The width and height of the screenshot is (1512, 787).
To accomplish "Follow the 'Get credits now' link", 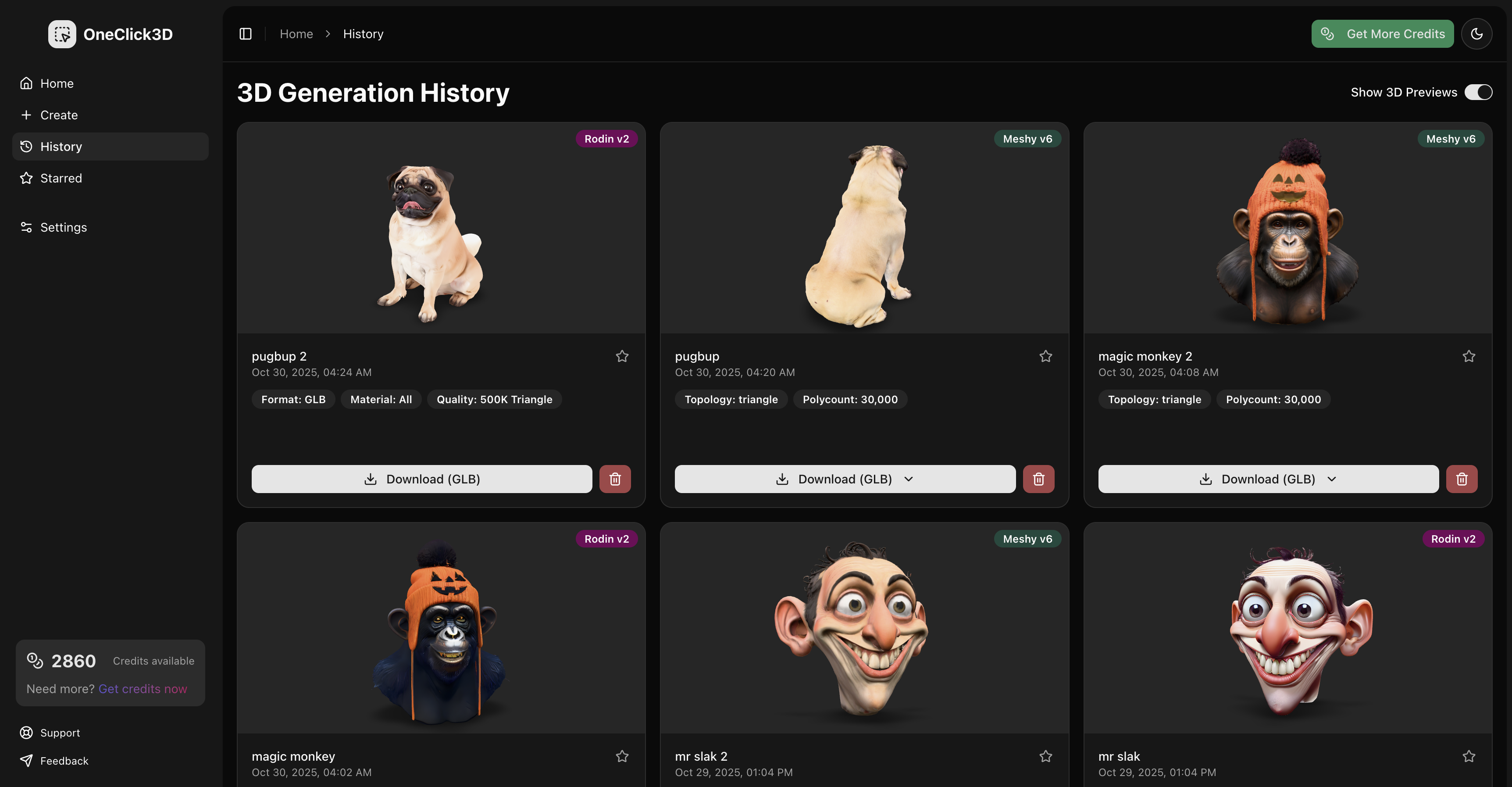I will [x=143, y=688].
